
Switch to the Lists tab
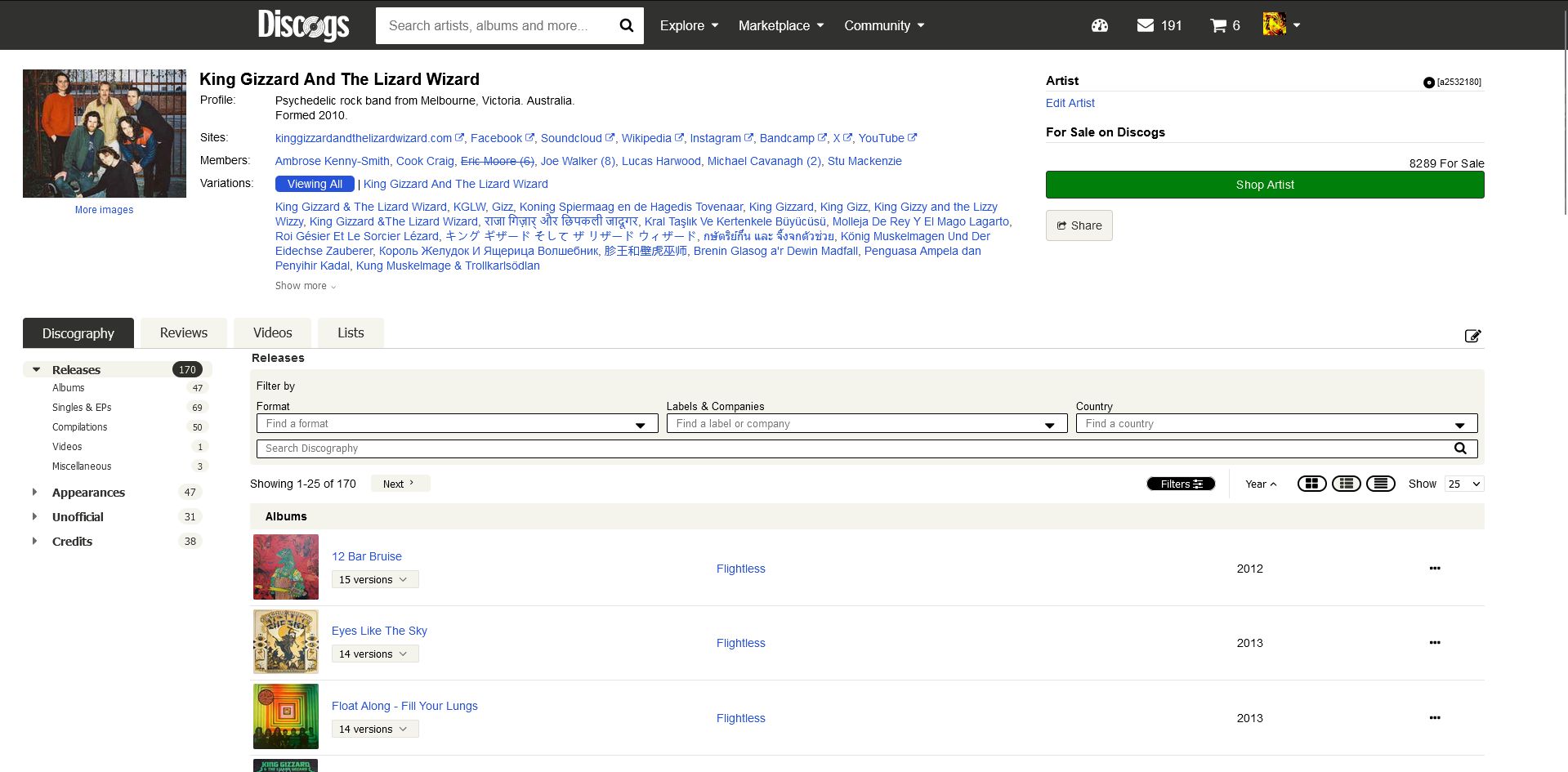pyautogui.click(x=351, y=332)
